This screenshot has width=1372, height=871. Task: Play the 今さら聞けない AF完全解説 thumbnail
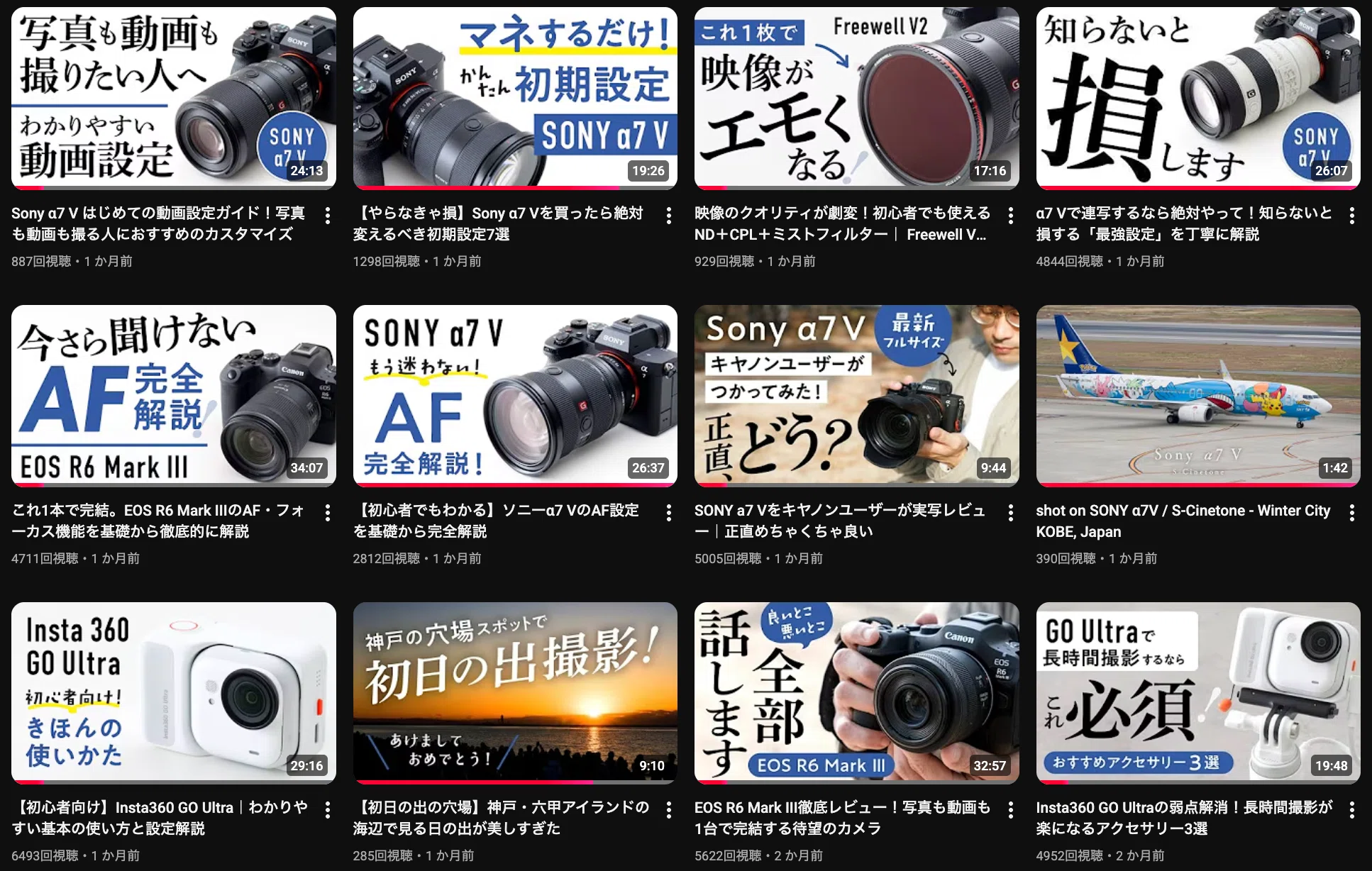[x=174, y=396]
